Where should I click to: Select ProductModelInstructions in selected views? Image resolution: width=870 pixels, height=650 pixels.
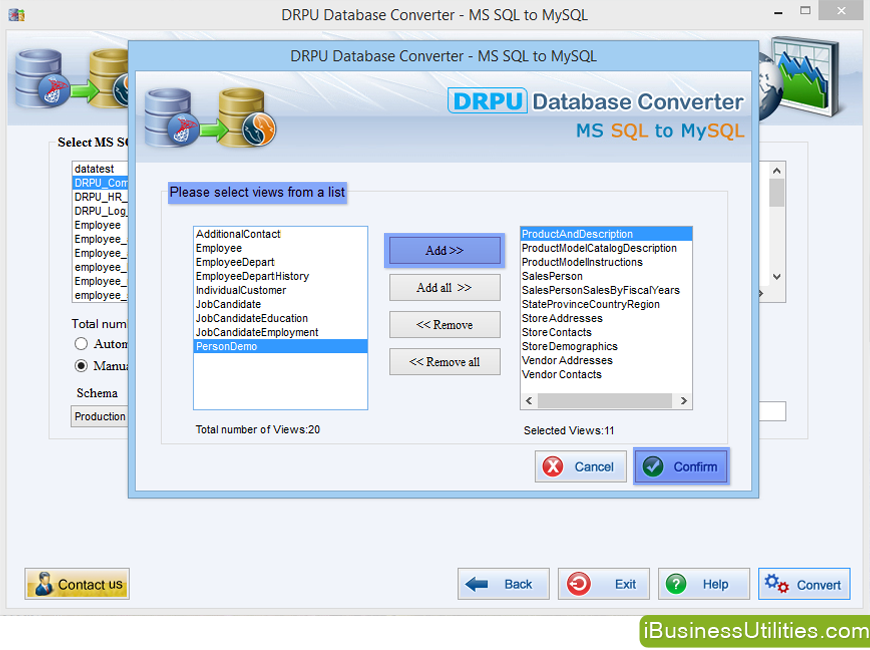(606, 262)
